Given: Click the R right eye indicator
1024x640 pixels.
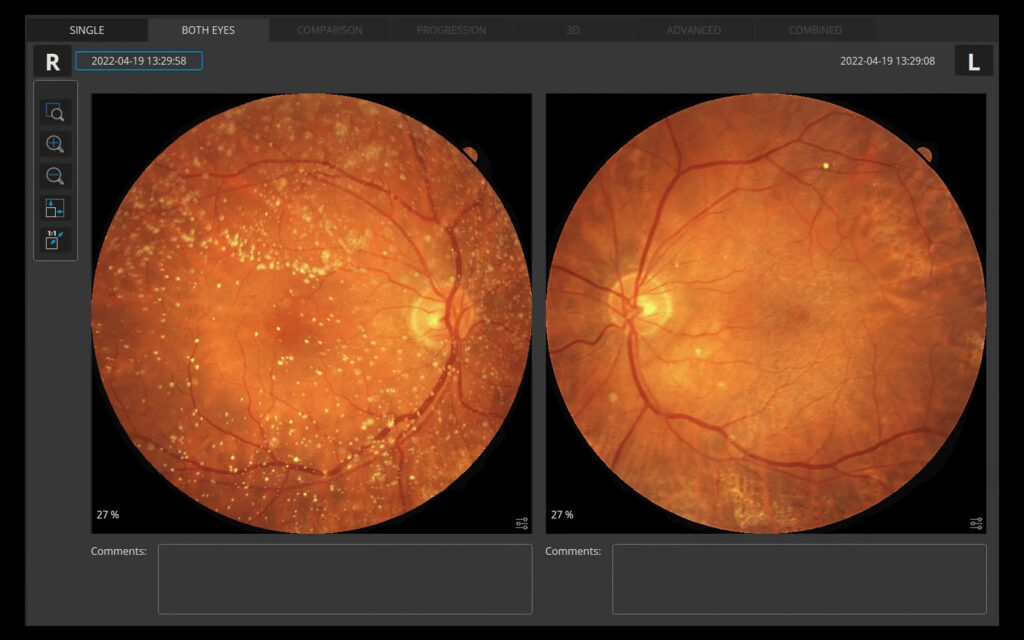Looking at the screenshot, I should 52,61.
